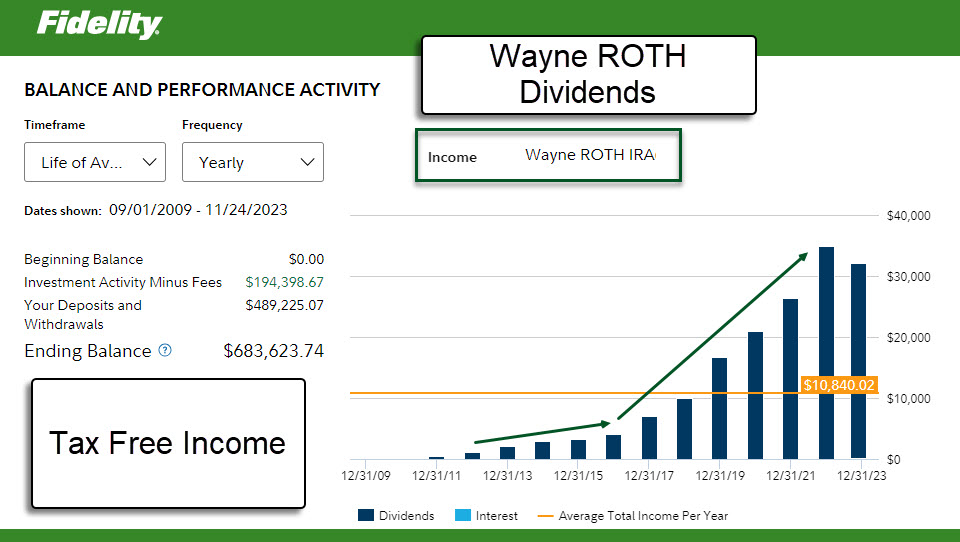
Task: Click the light blue Interest legend square
Action: click(x=462, y=516)
